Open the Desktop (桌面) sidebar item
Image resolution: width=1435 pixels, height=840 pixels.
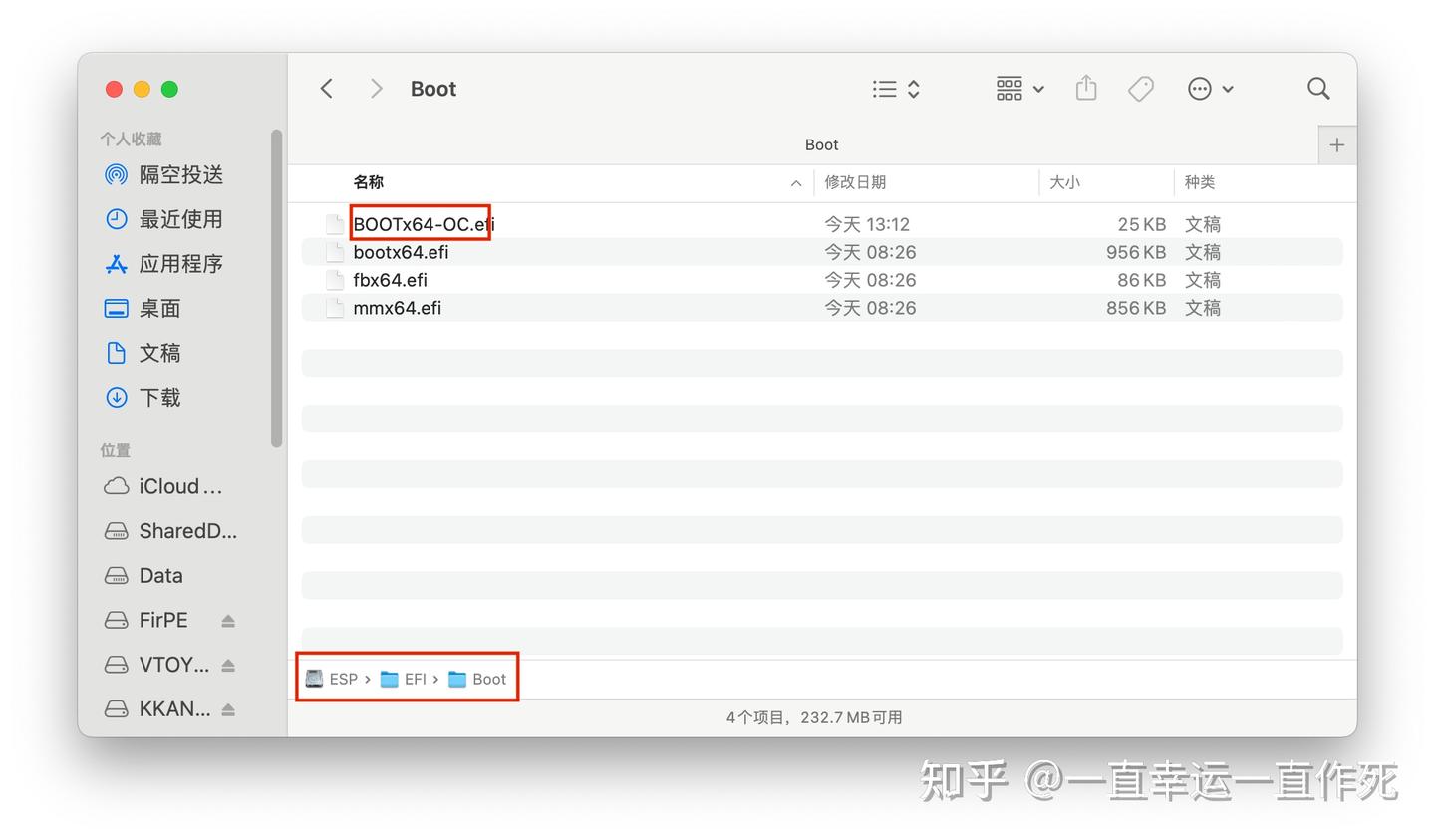159,308
